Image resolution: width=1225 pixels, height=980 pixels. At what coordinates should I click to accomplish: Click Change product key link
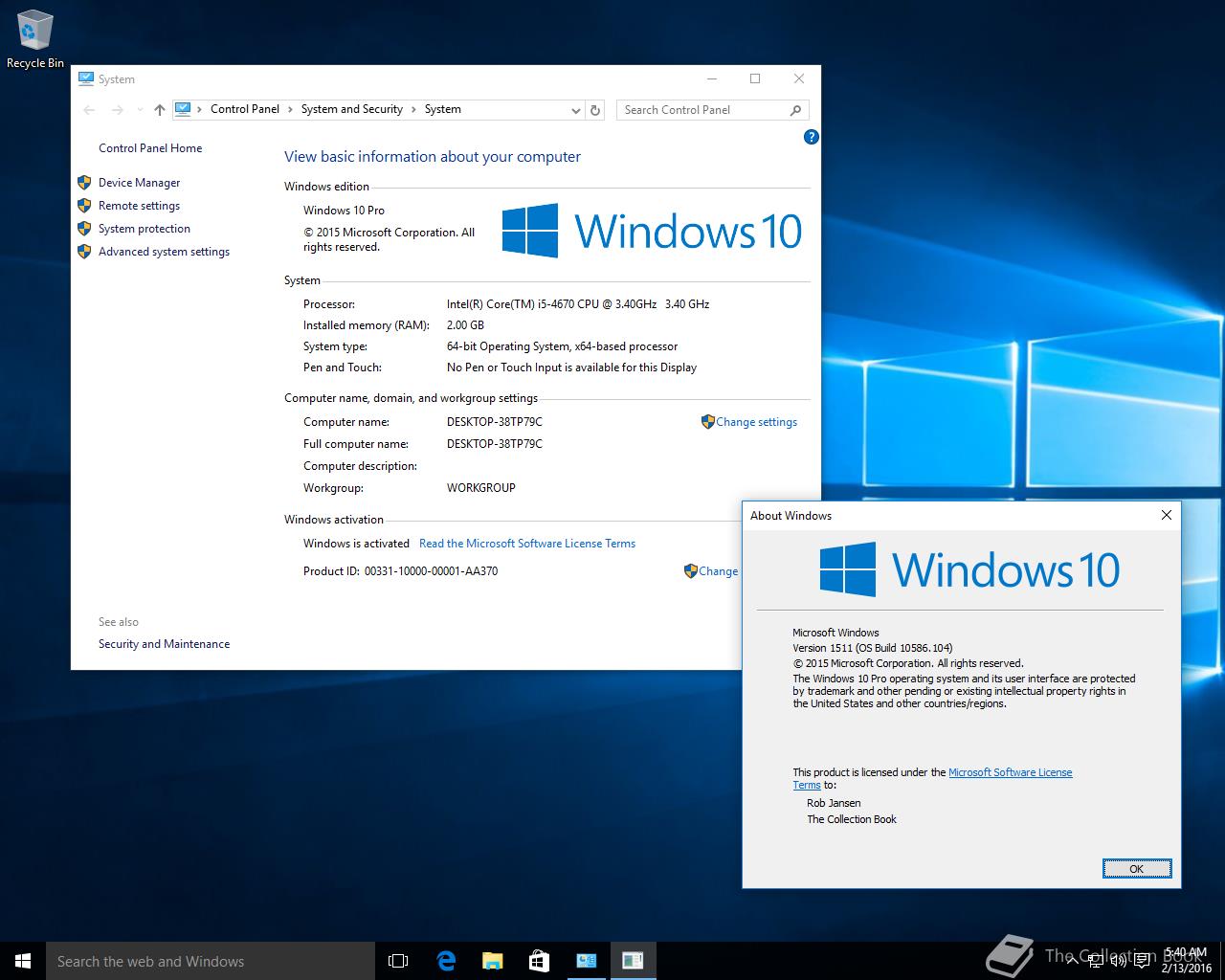point(718,571)
